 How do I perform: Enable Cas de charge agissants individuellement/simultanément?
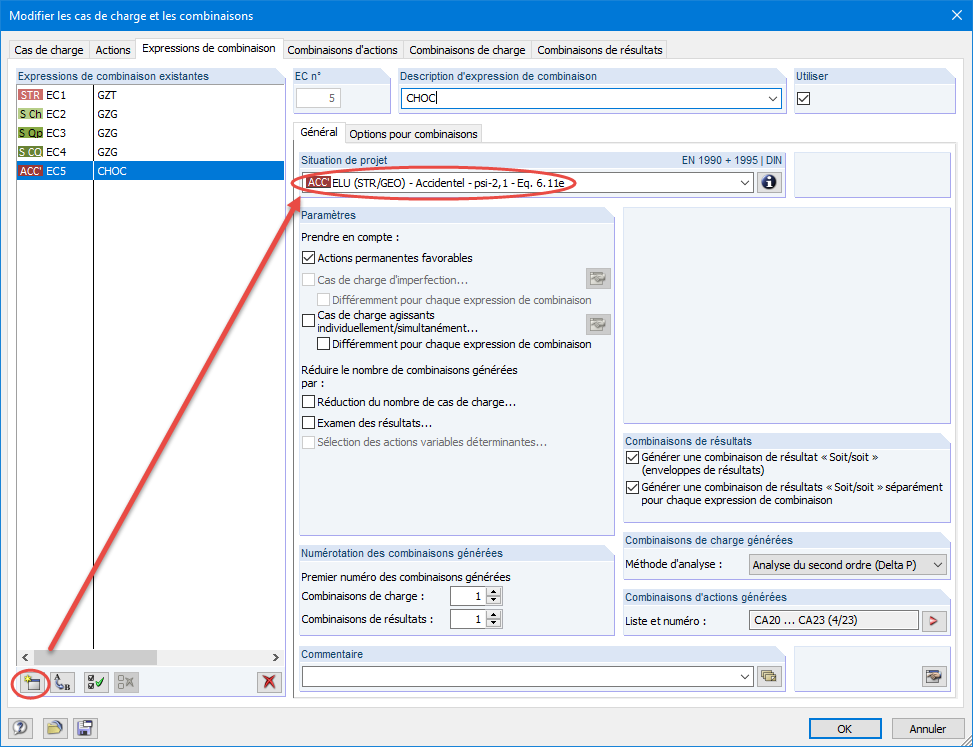[x=308, y=321]
